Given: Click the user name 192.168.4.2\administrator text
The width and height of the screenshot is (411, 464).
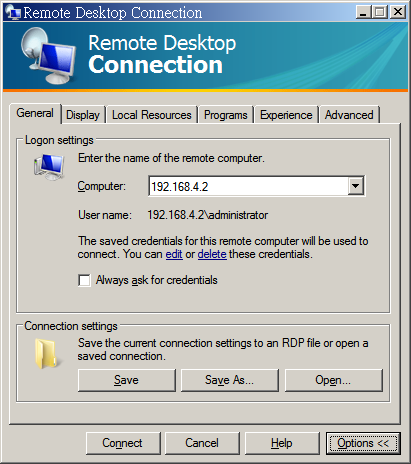Looking at the screenshot, I should (208, 215).
